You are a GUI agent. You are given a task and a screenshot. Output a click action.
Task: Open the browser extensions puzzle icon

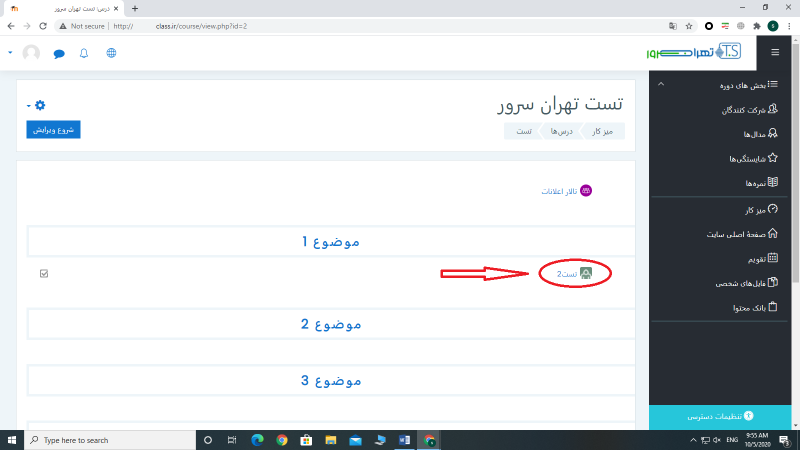757,26
